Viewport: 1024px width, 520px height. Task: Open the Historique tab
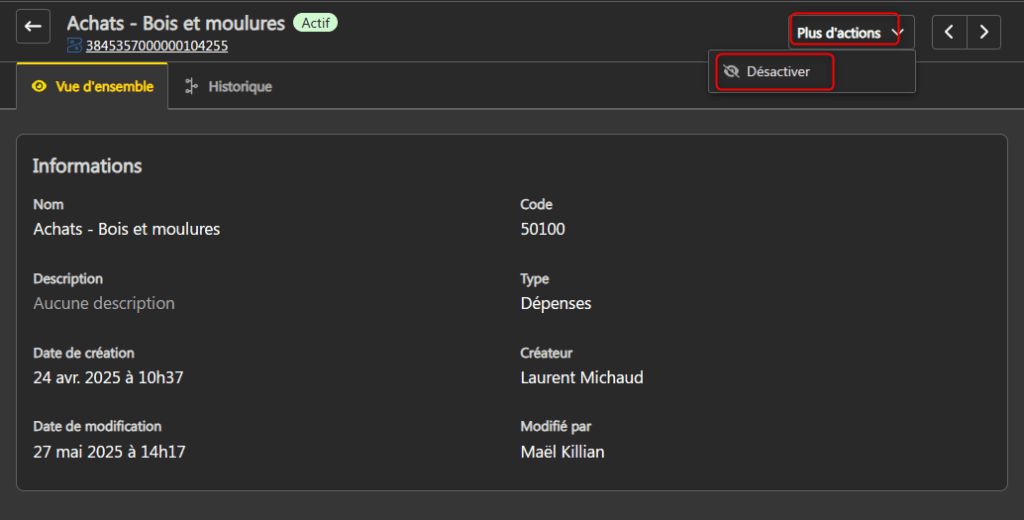point(239,87)
